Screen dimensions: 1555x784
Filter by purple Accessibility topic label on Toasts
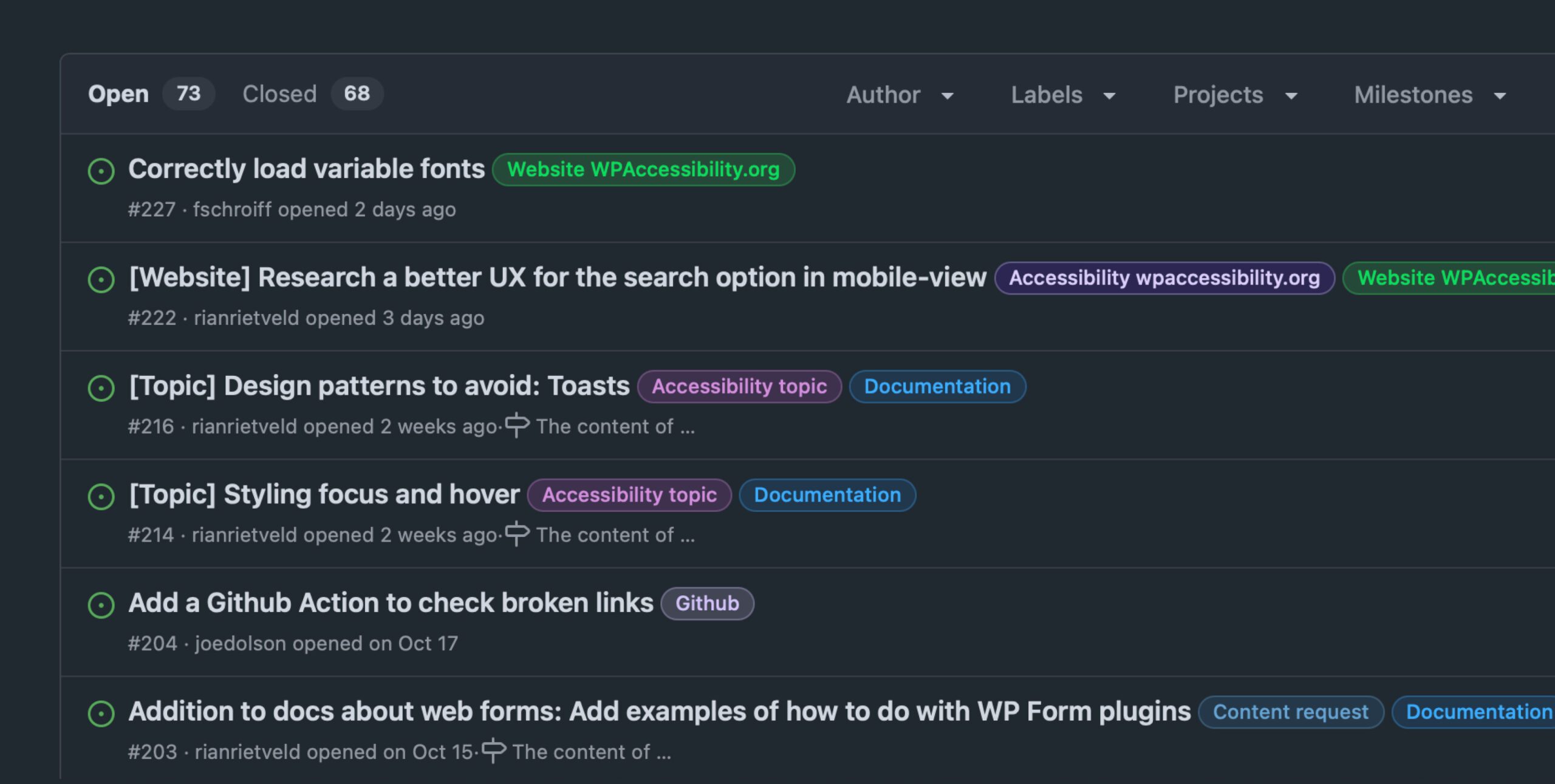coord(739,386)
